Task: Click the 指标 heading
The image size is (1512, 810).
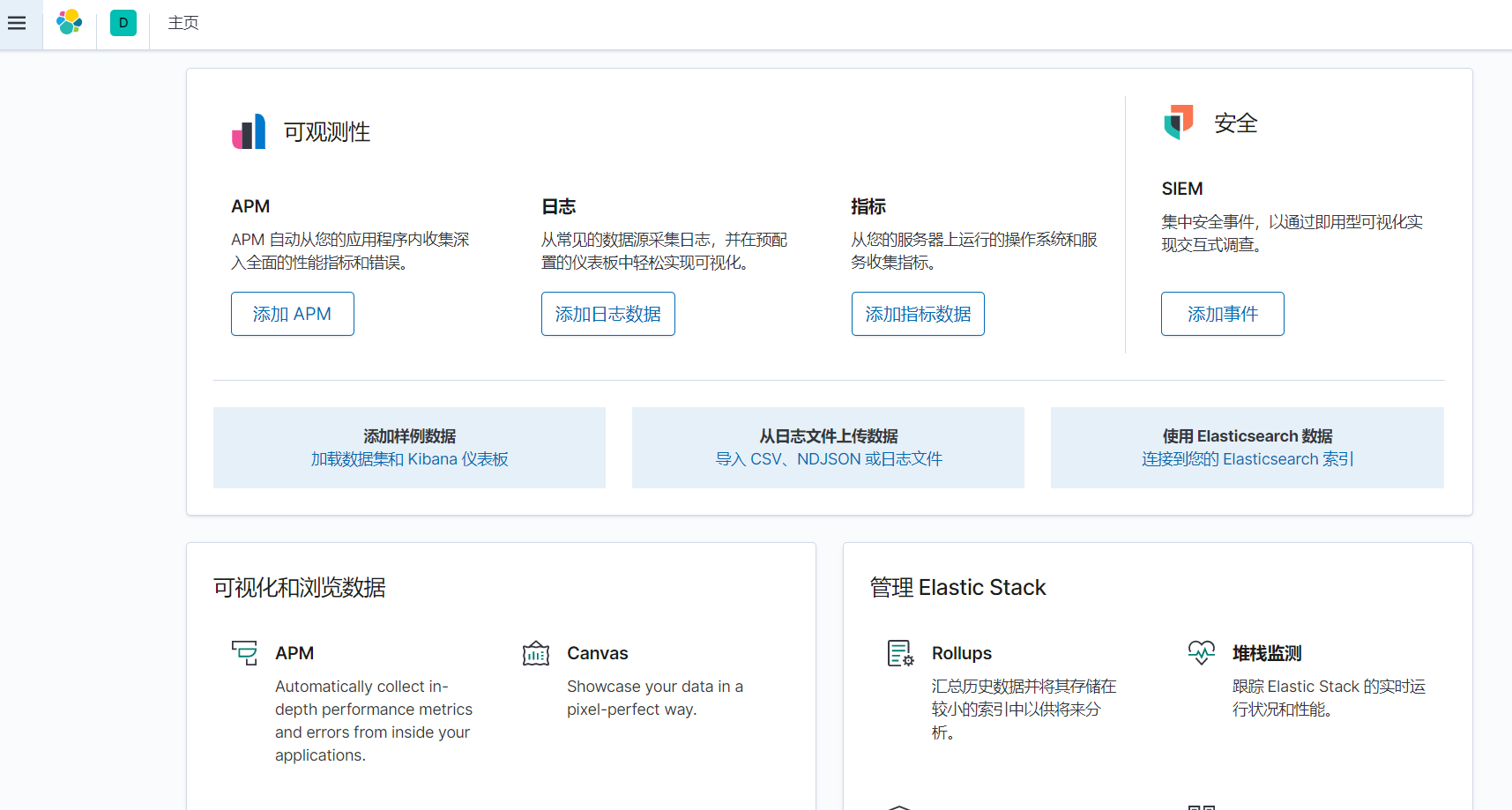Action: [868, 206]
